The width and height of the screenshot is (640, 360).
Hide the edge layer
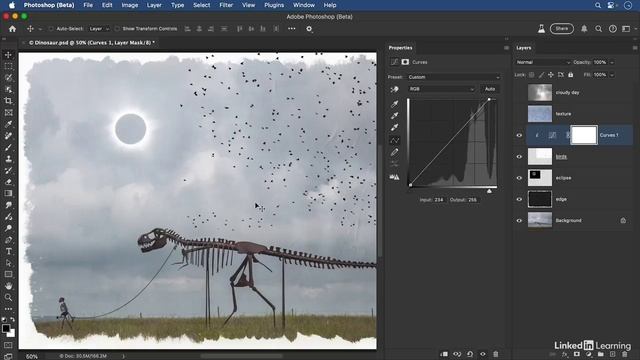[x=519, y=199]
